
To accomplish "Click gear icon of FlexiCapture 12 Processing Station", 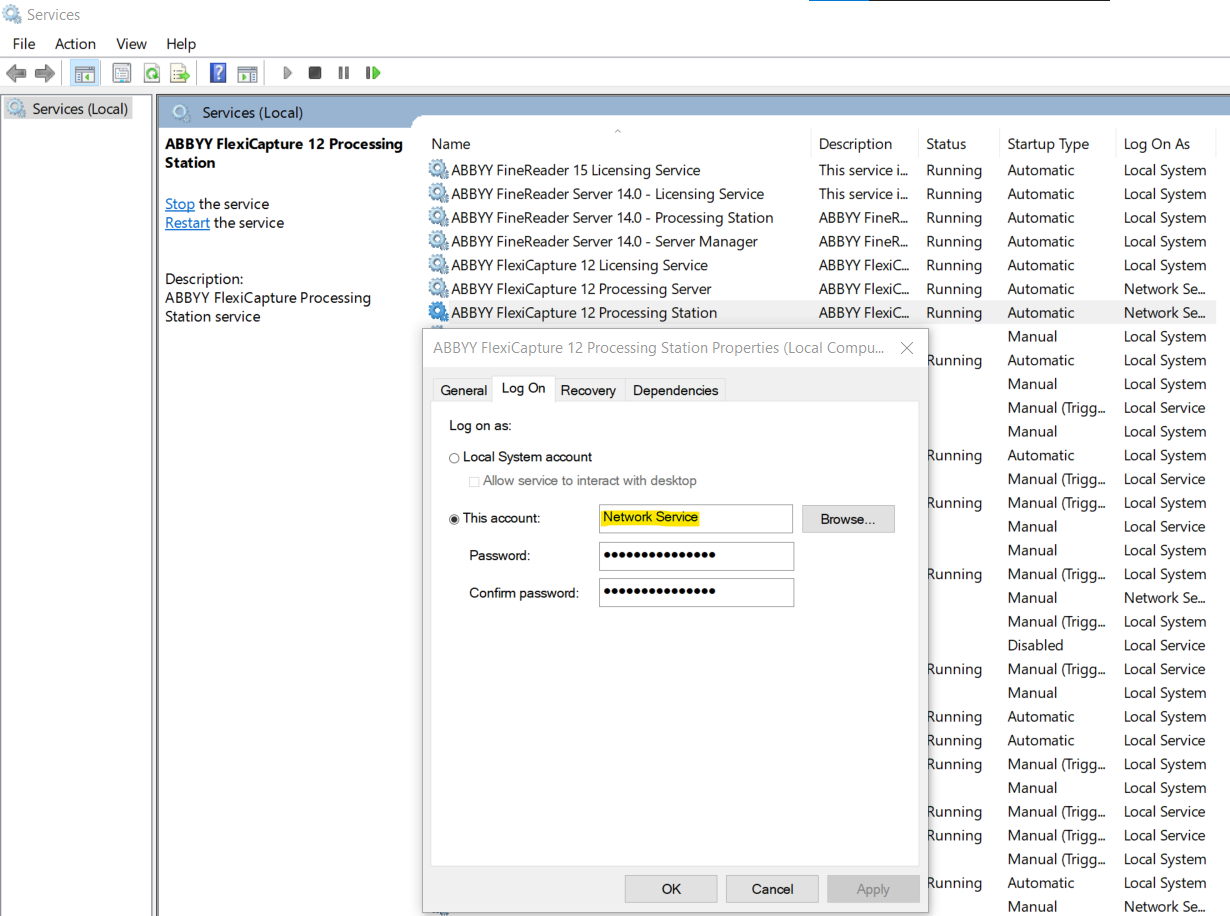I will pos(438,312).
